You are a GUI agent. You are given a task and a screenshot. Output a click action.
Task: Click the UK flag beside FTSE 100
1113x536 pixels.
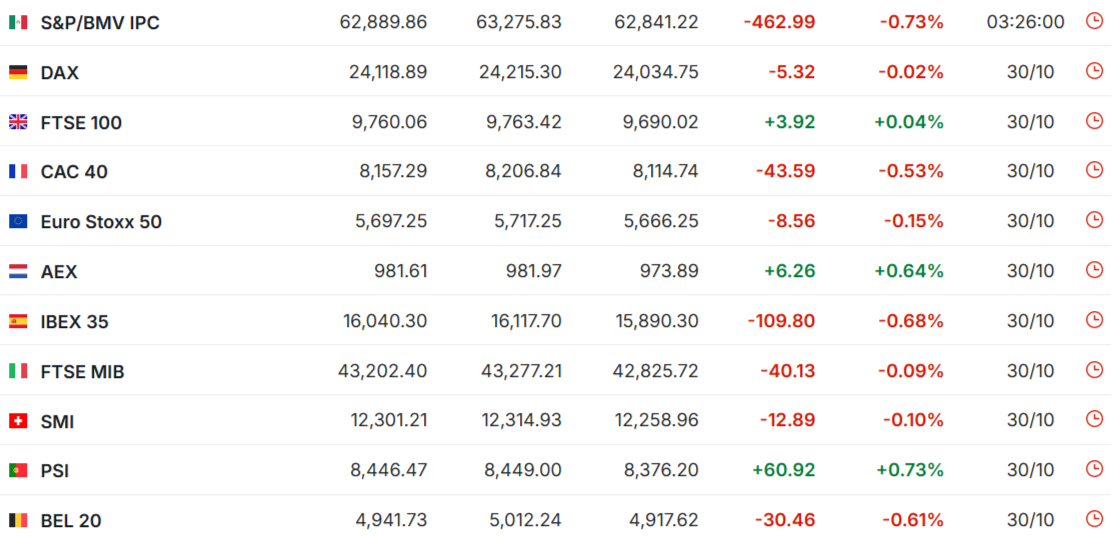[x=18, y=122]
